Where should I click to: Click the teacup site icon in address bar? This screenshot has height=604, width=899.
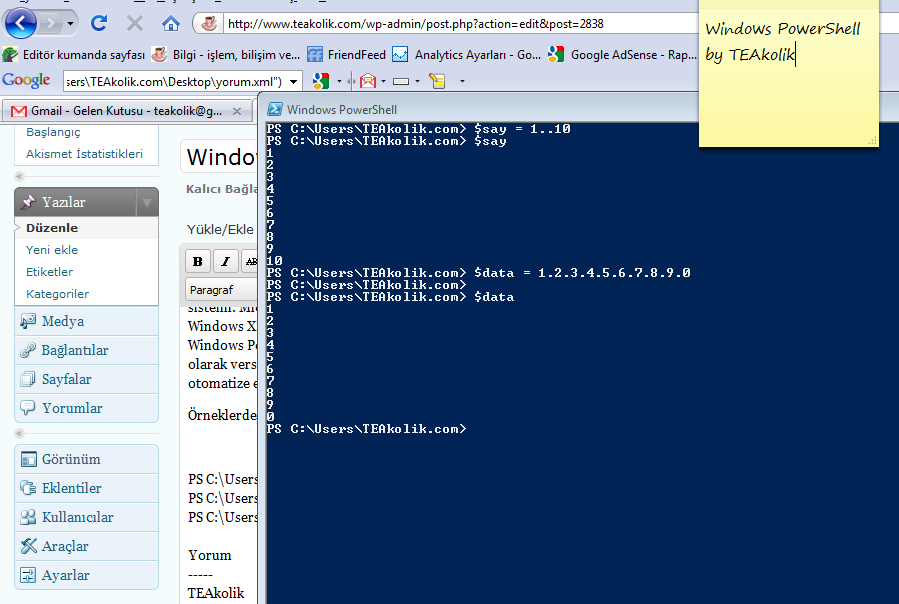[x=209, y=24]
